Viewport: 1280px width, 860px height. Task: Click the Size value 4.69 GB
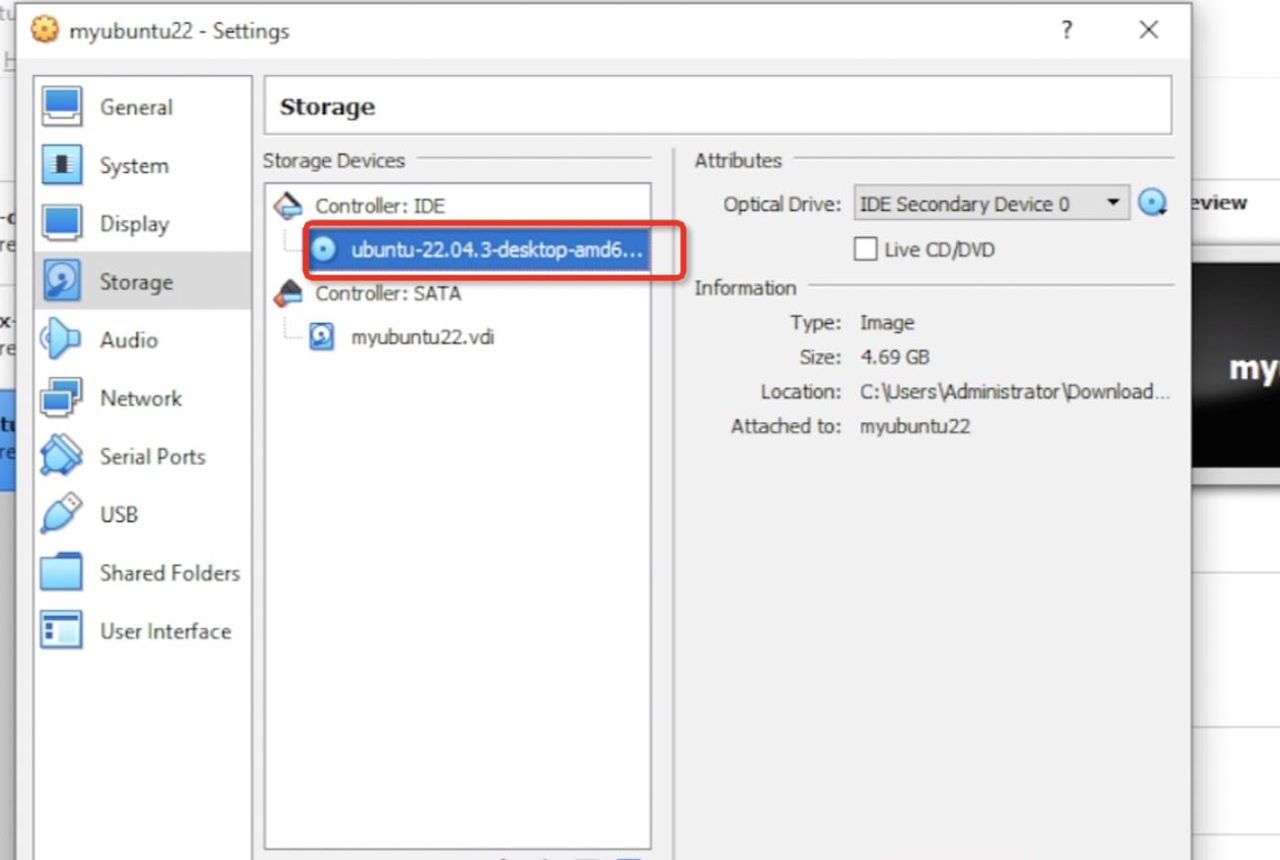(895, 357)
